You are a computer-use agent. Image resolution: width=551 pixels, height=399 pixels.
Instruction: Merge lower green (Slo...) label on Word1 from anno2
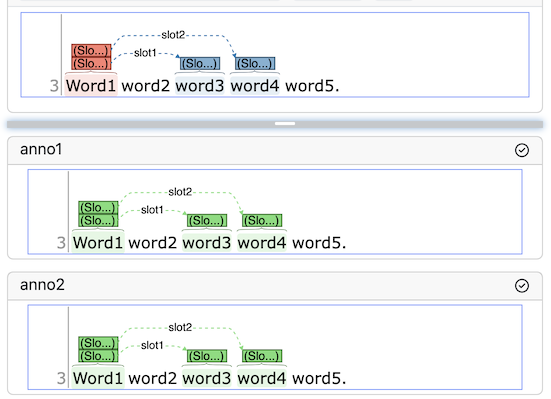tap(98, 356)
